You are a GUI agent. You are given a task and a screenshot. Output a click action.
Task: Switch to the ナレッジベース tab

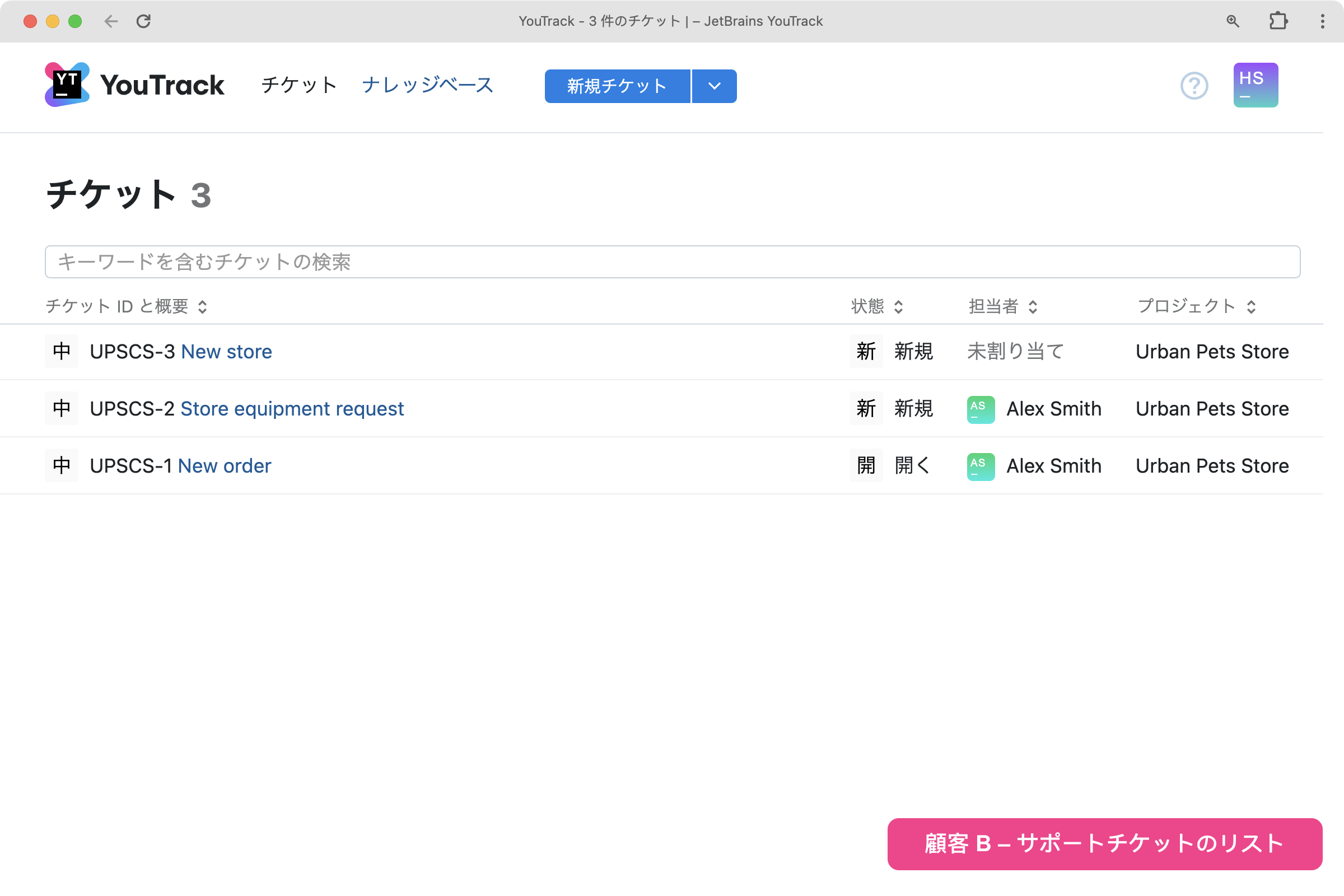pyautogui.click(x=427, y=85)
